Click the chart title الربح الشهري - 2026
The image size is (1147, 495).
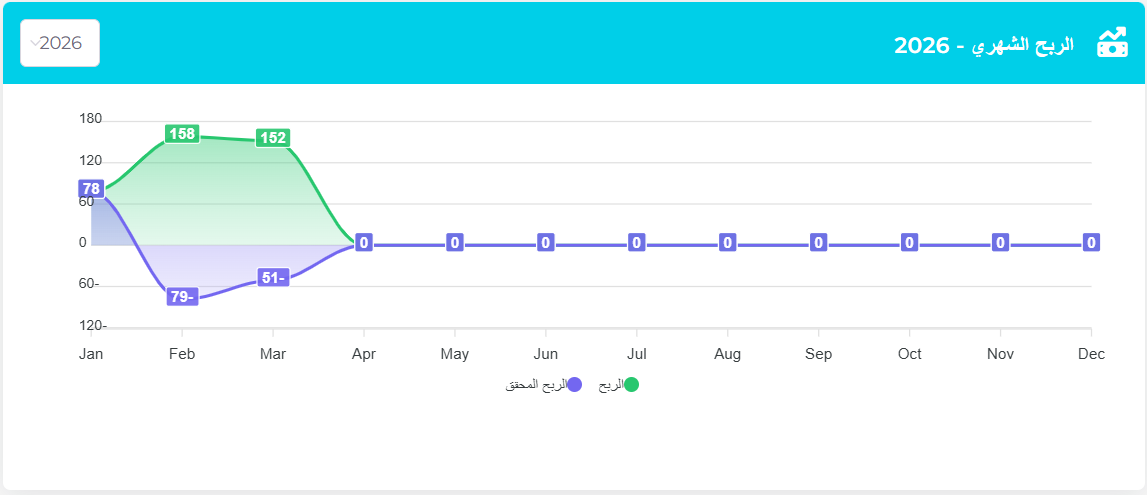tap(983, 44)
